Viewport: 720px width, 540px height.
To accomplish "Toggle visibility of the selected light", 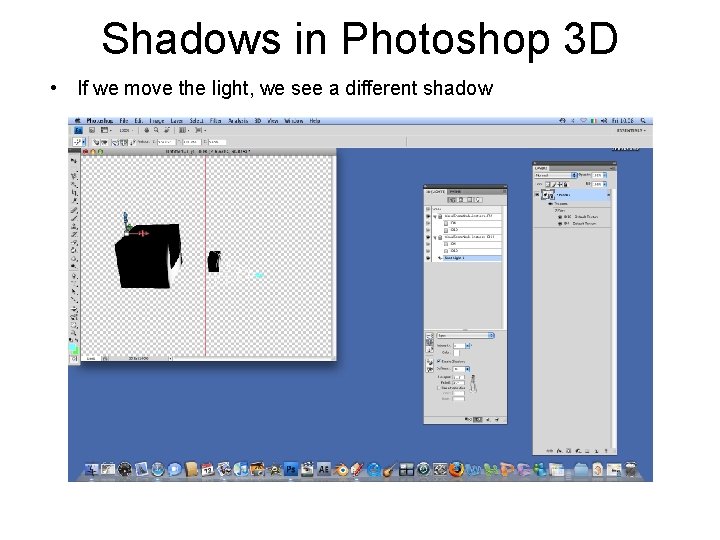I will pos(428,258).
